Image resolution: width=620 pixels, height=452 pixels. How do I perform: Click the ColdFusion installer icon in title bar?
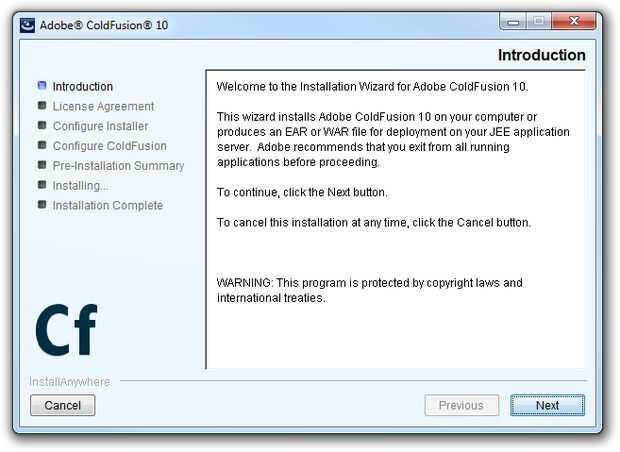click(29, 24)
